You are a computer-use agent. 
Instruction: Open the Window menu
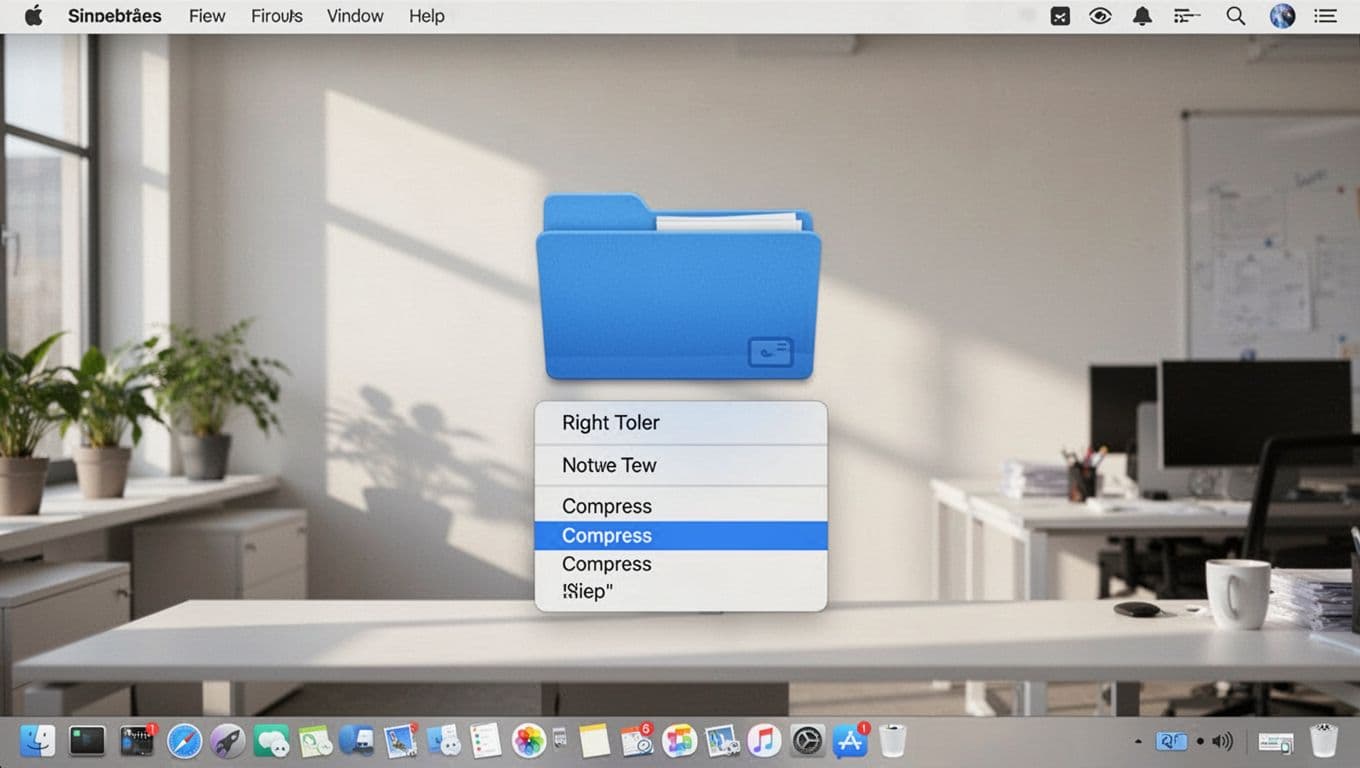click(x=354, y=16)
